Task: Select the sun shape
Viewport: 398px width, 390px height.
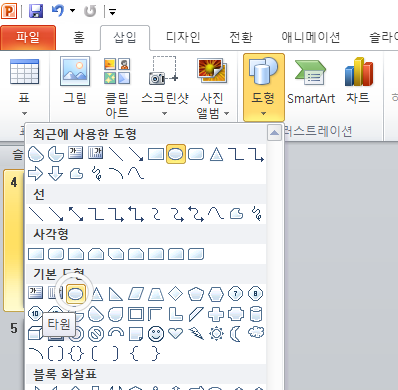Action: pyautogui.click(x=216, y=334)
